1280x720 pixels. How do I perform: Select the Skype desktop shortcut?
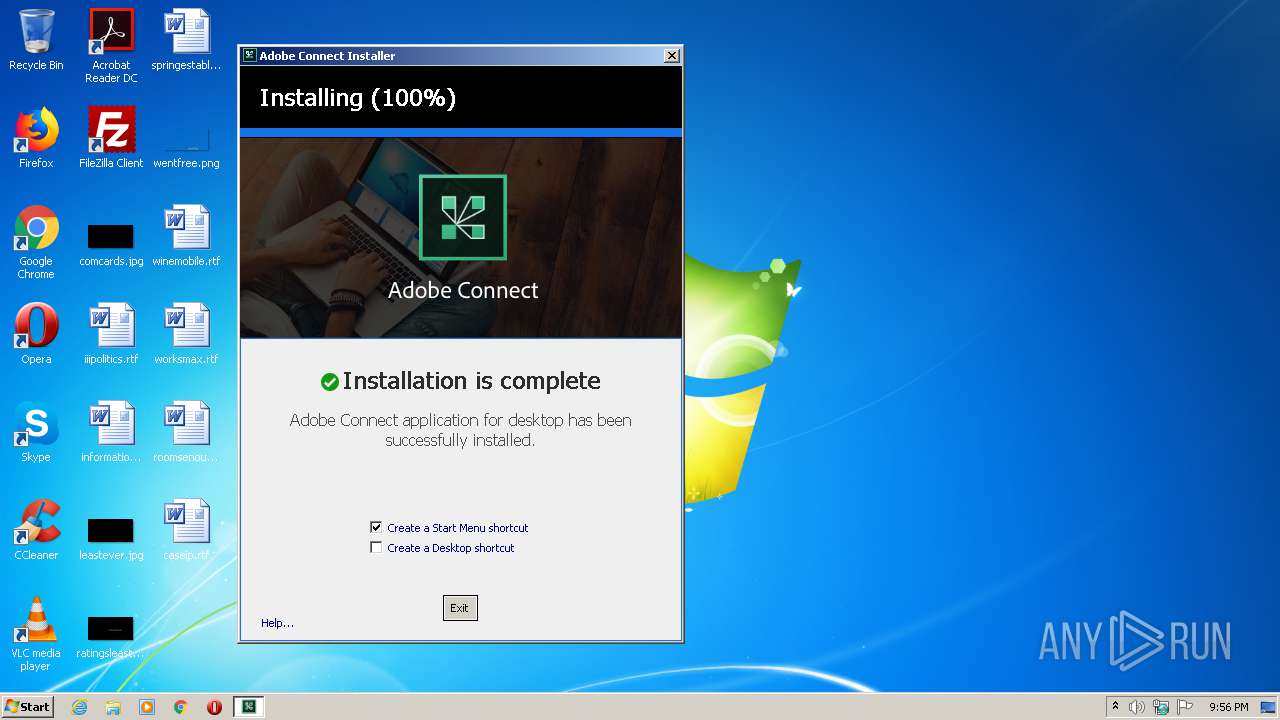[36, 432]
